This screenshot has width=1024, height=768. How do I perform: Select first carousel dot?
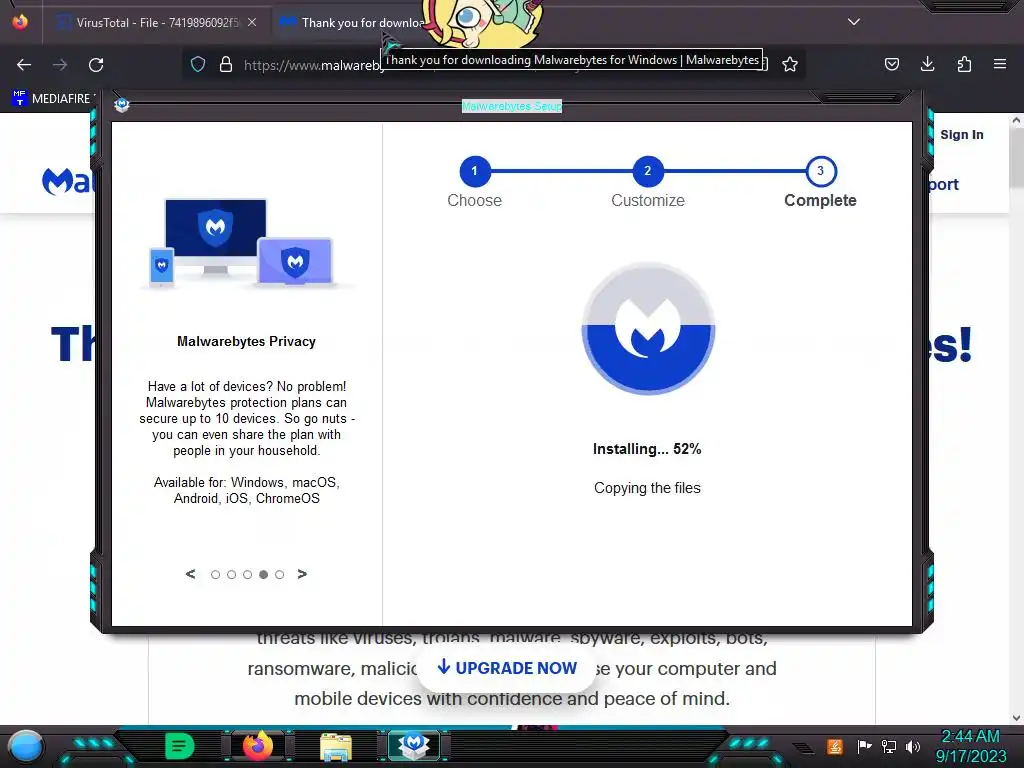coord(215,575)
